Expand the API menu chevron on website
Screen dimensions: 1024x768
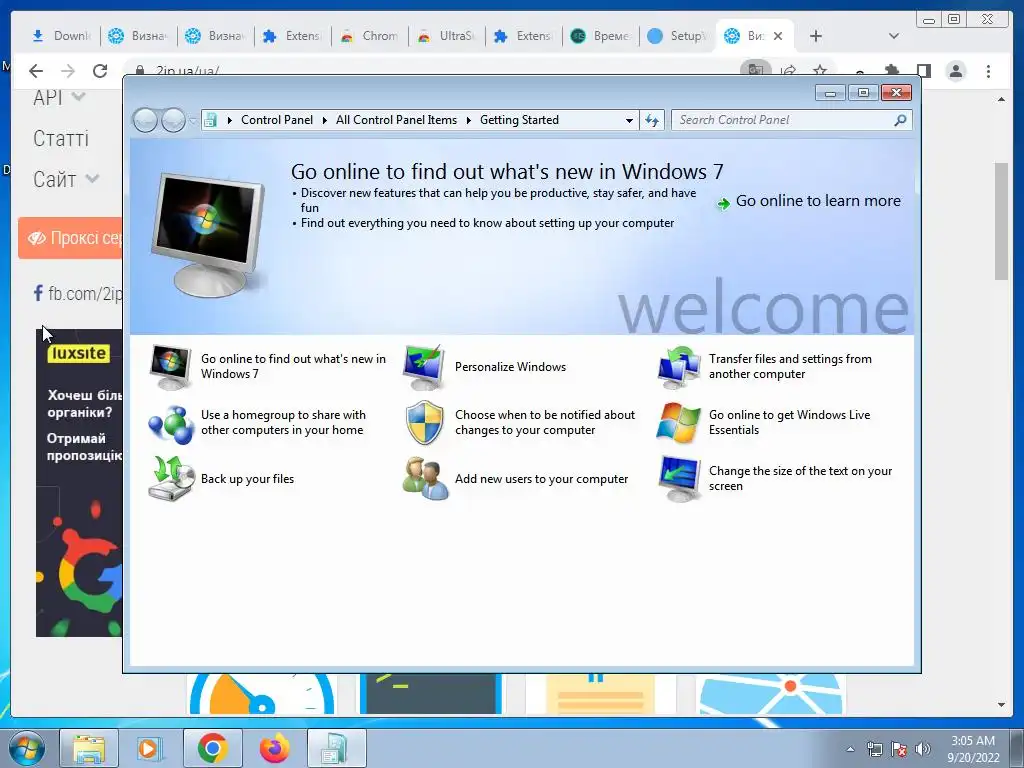(x=78, y=97)
